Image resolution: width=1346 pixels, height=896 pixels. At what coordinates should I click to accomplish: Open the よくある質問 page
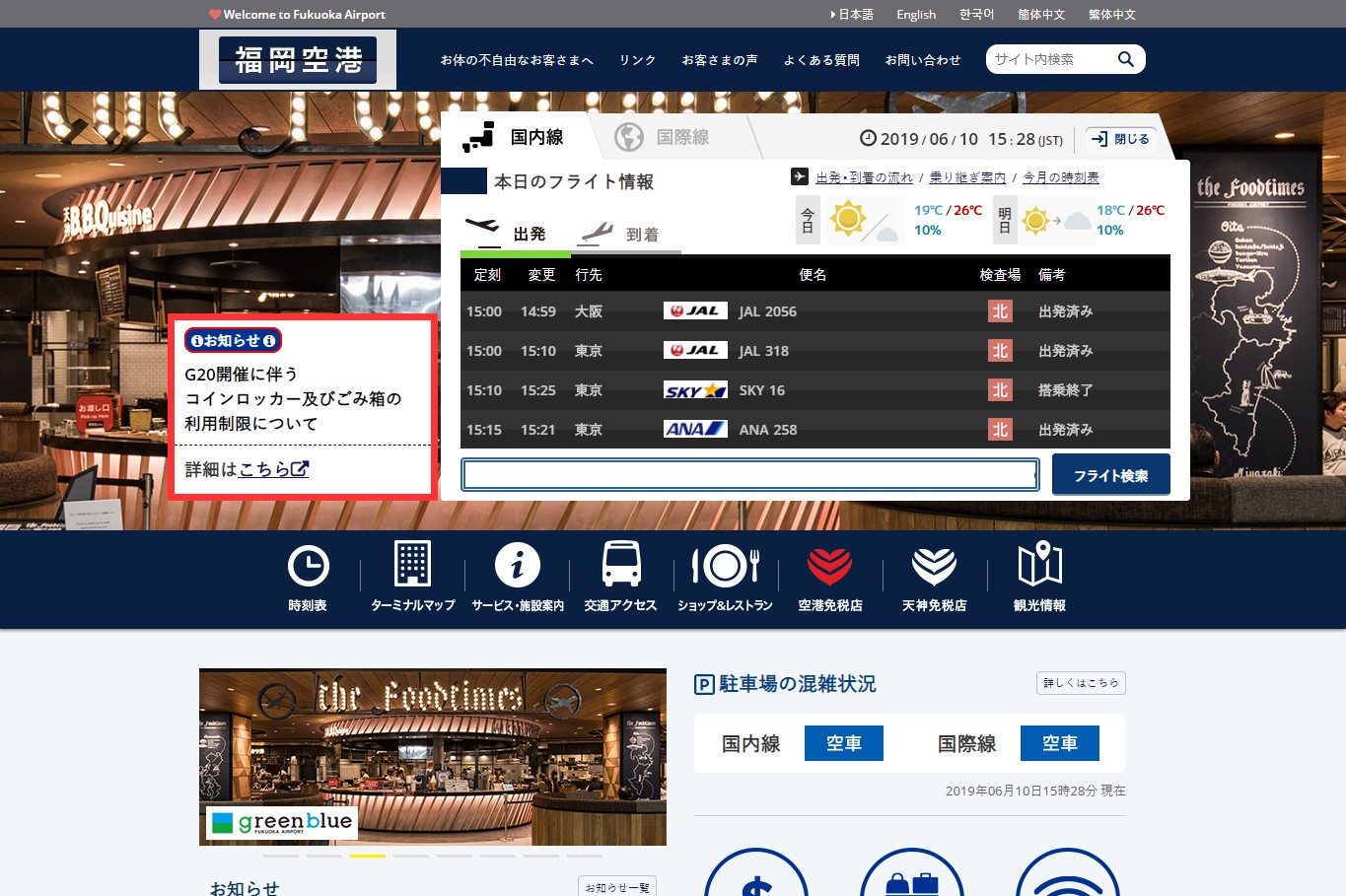tap(821, 60)
